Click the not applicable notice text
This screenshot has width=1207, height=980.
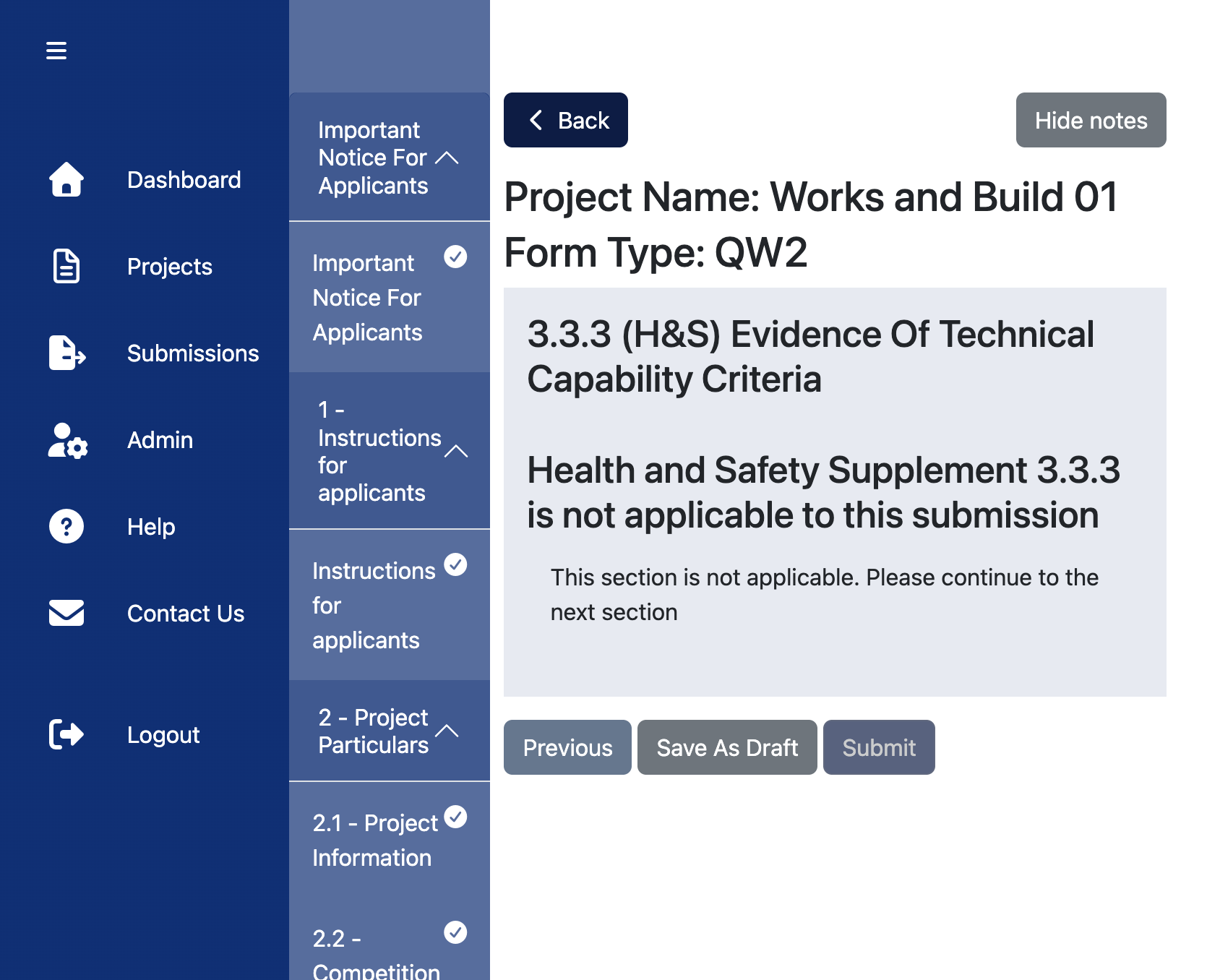point(825,595)
